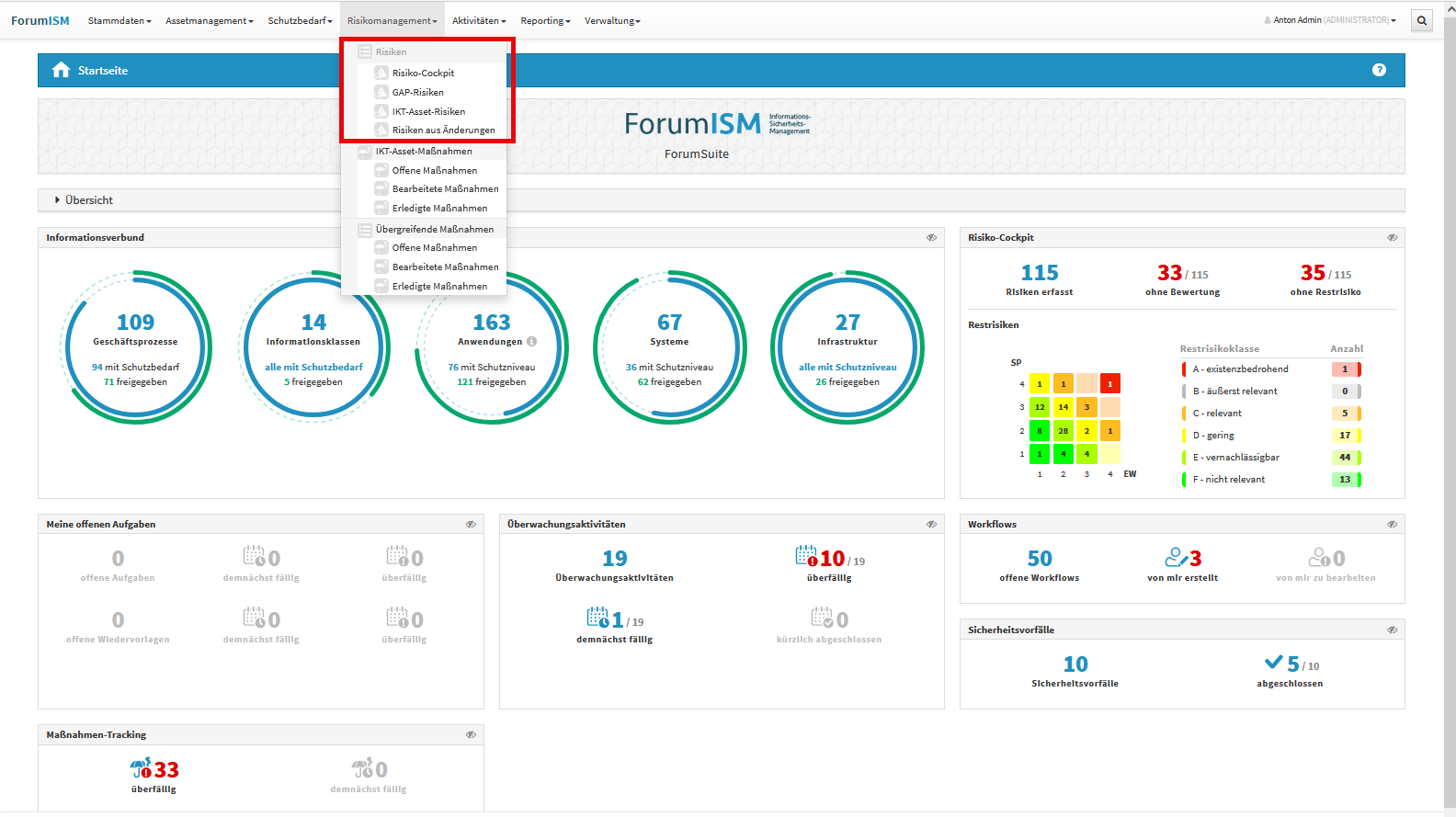Hide the Workflows panel with eye icon
Screen dimensions: 1456x817
(1392, 525)
